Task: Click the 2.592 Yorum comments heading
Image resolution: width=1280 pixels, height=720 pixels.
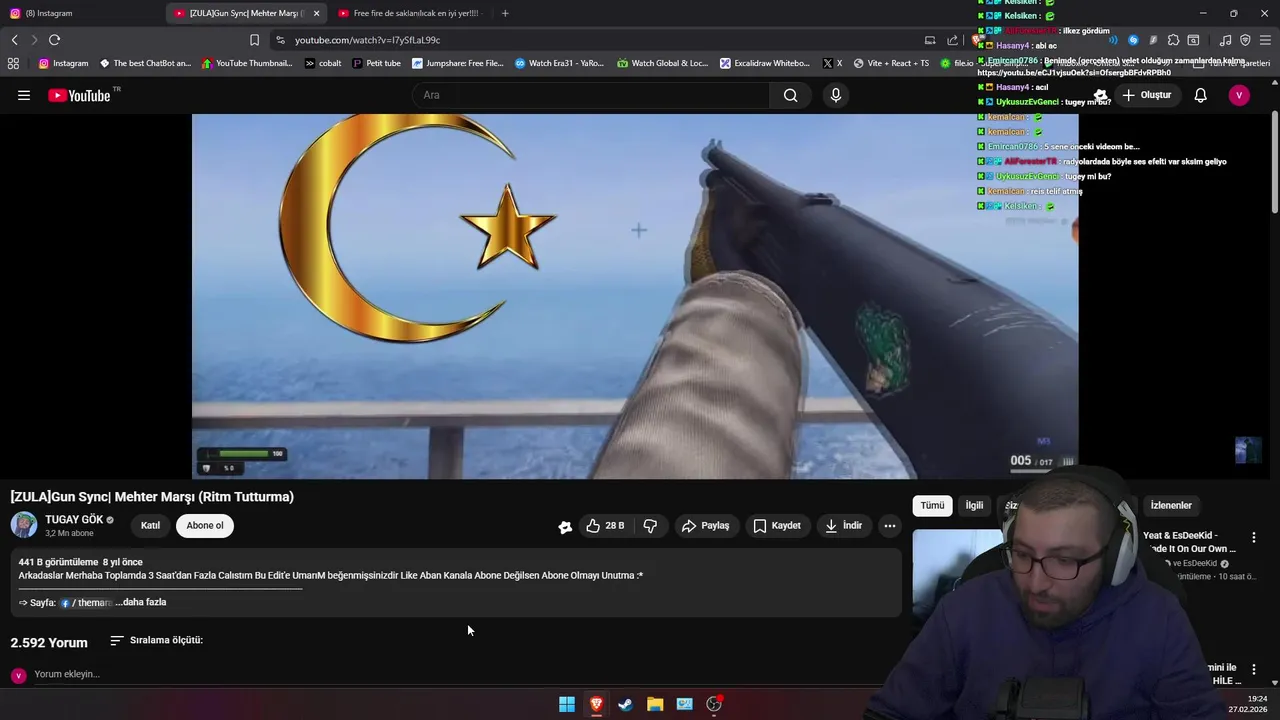Action: [x=49, y=642]
